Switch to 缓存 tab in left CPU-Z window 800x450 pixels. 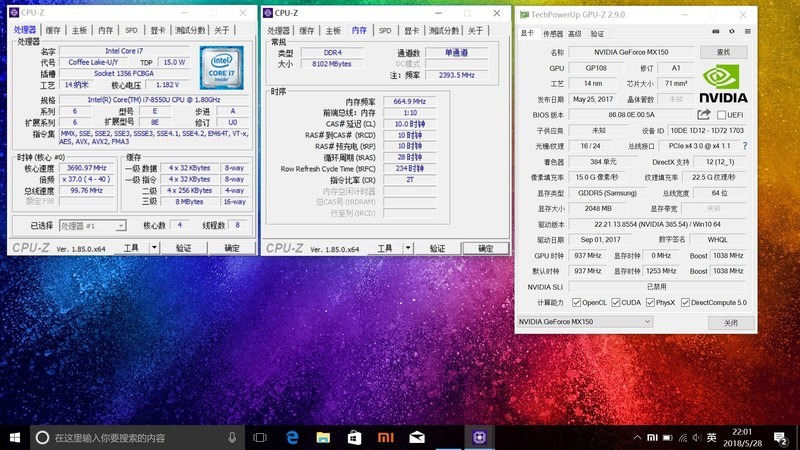[x=53, y=30]
